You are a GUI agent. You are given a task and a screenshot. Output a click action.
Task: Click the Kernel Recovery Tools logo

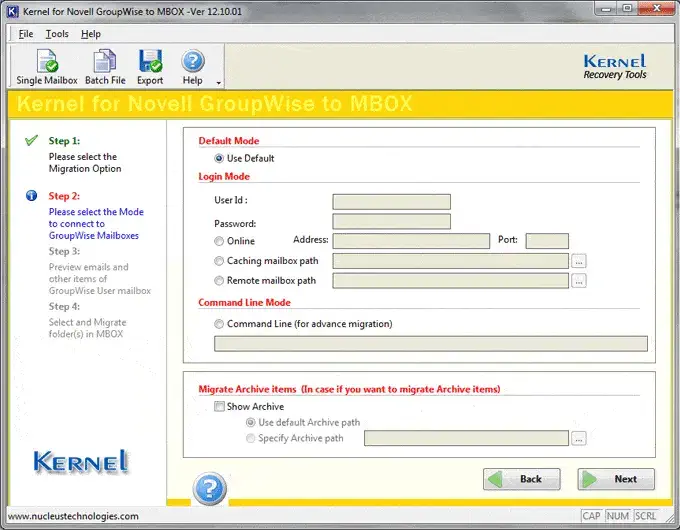pos(615,67)
